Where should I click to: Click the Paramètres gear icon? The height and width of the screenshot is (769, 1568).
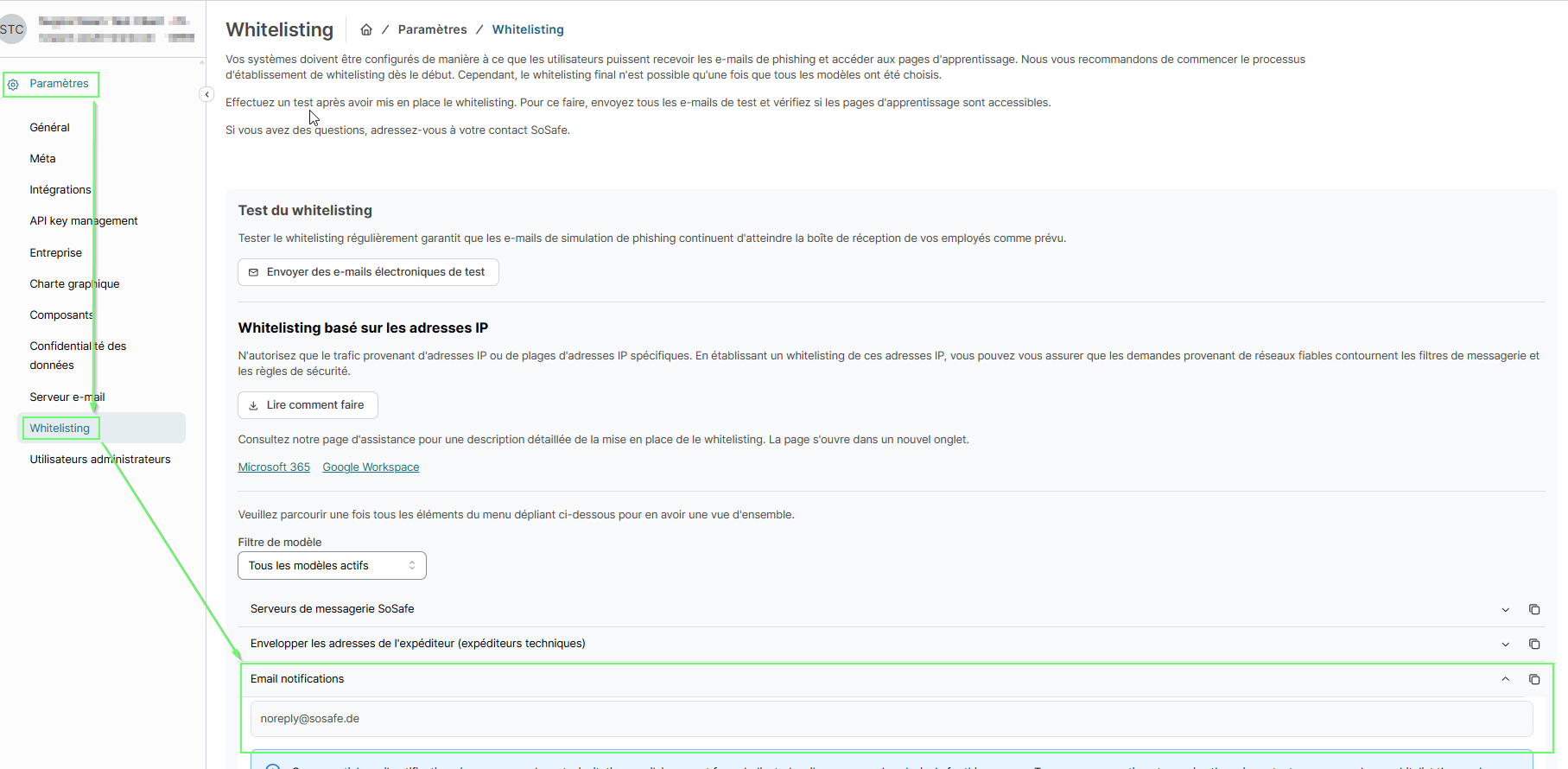(14, 85)
